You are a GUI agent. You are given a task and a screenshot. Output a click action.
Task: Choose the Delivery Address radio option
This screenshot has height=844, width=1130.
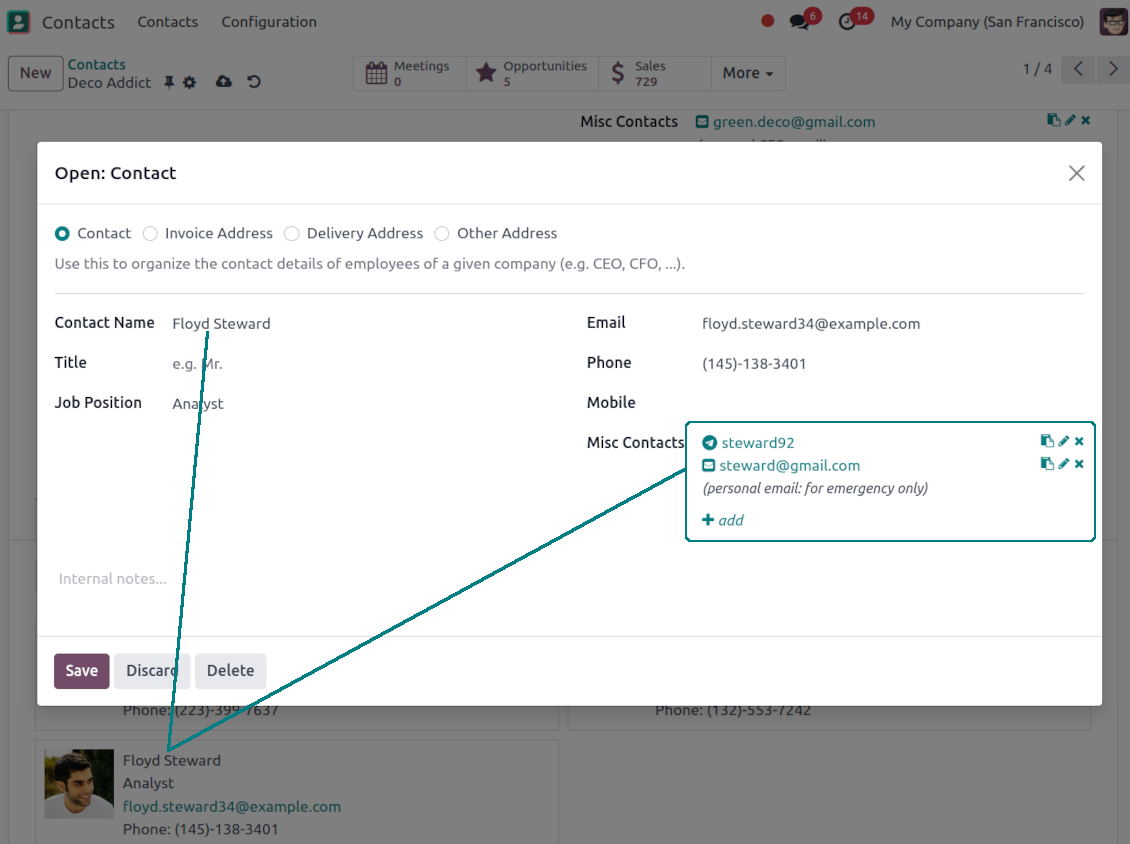tap(292, 234)
